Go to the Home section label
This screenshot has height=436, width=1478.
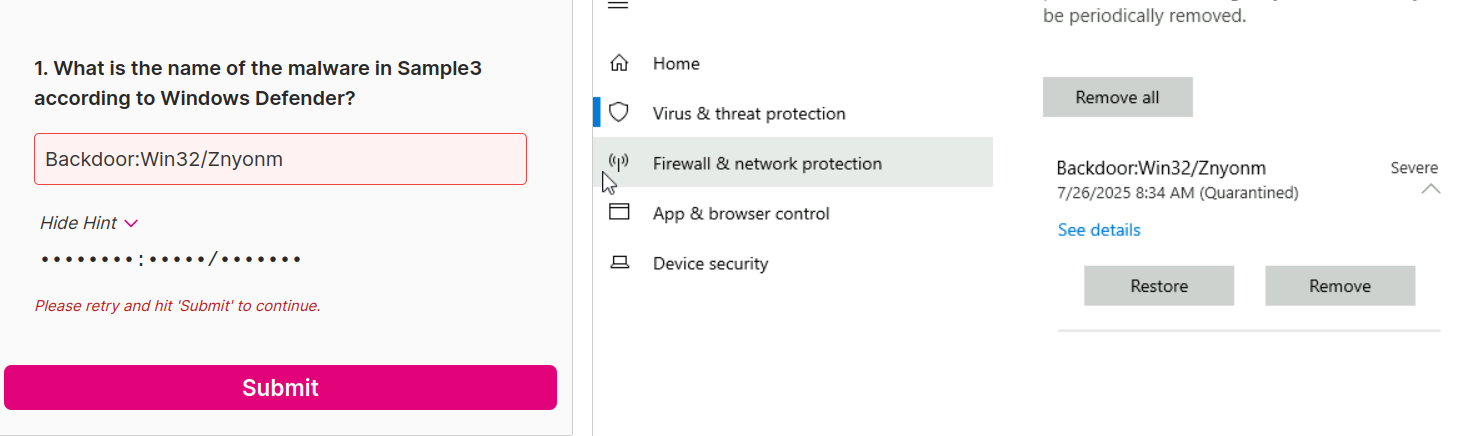[676, 64]
